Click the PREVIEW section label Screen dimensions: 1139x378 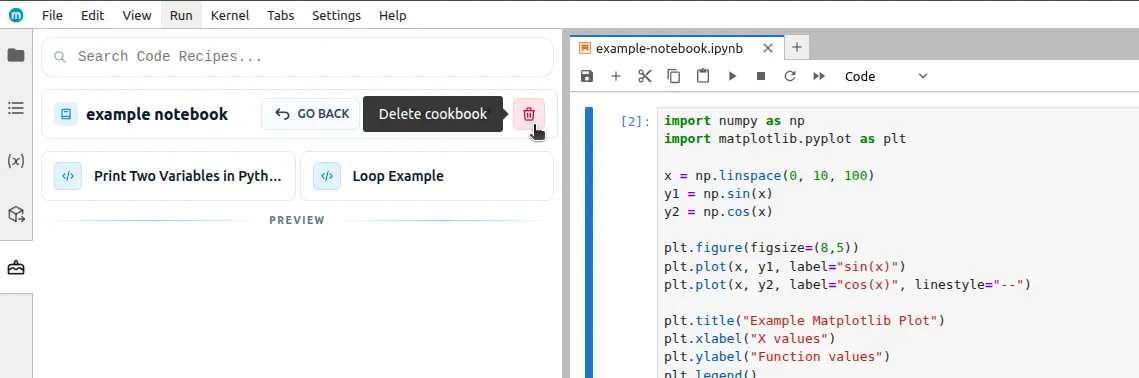click(297, 220)
